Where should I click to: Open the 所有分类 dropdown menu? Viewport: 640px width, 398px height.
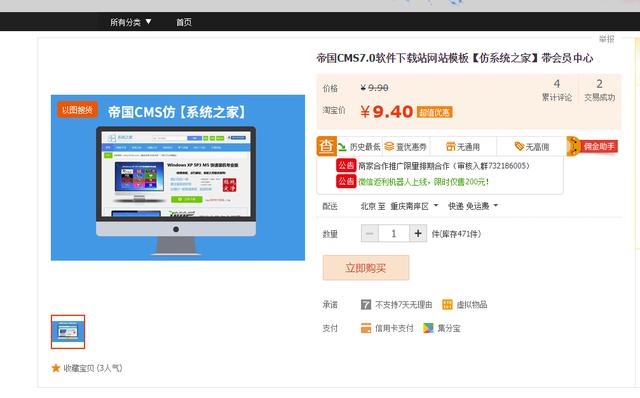point(131,22)
